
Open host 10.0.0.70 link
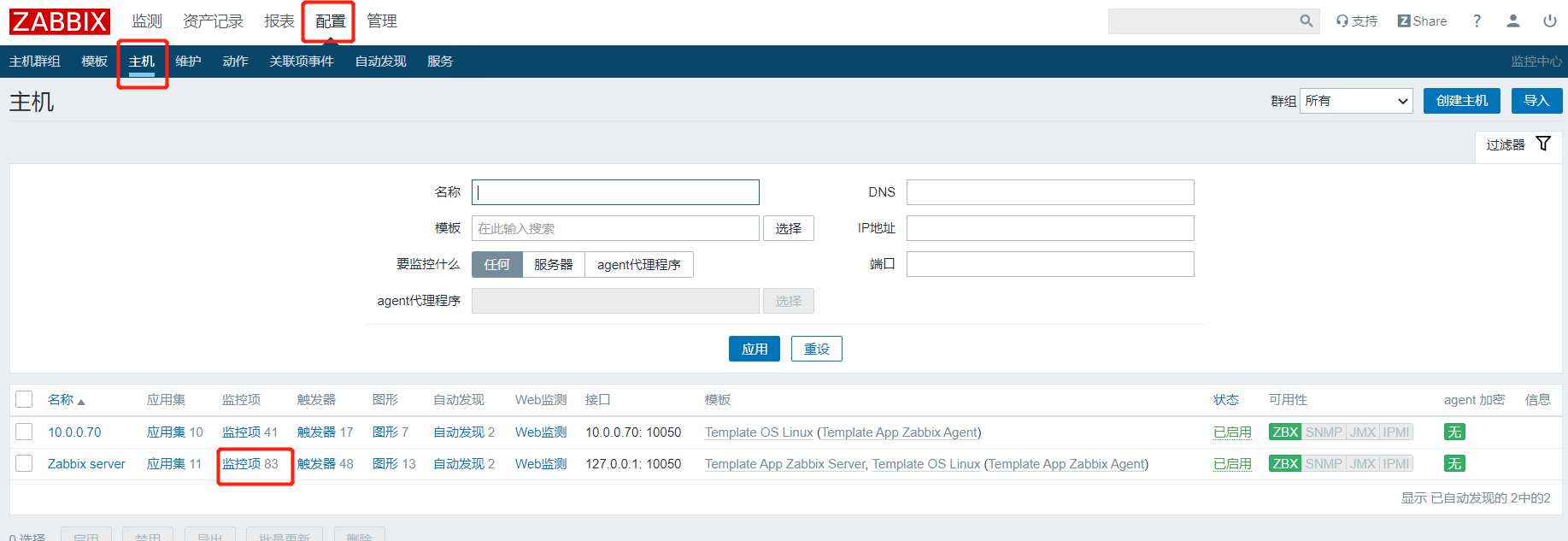[74, 432]
